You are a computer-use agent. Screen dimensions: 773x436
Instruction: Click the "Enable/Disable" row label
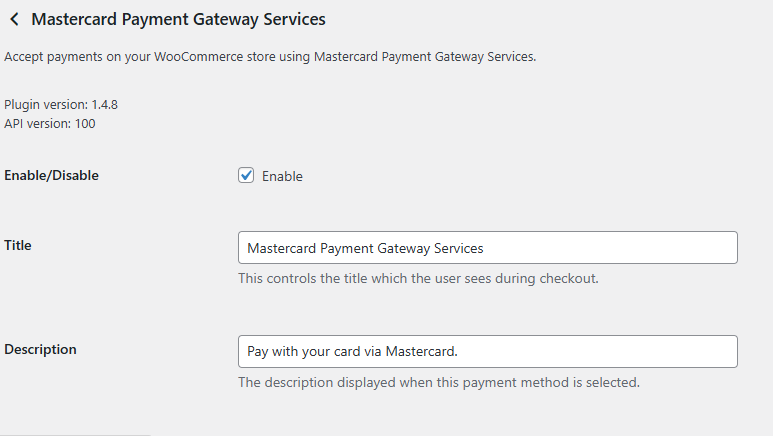tap(52, 176)
